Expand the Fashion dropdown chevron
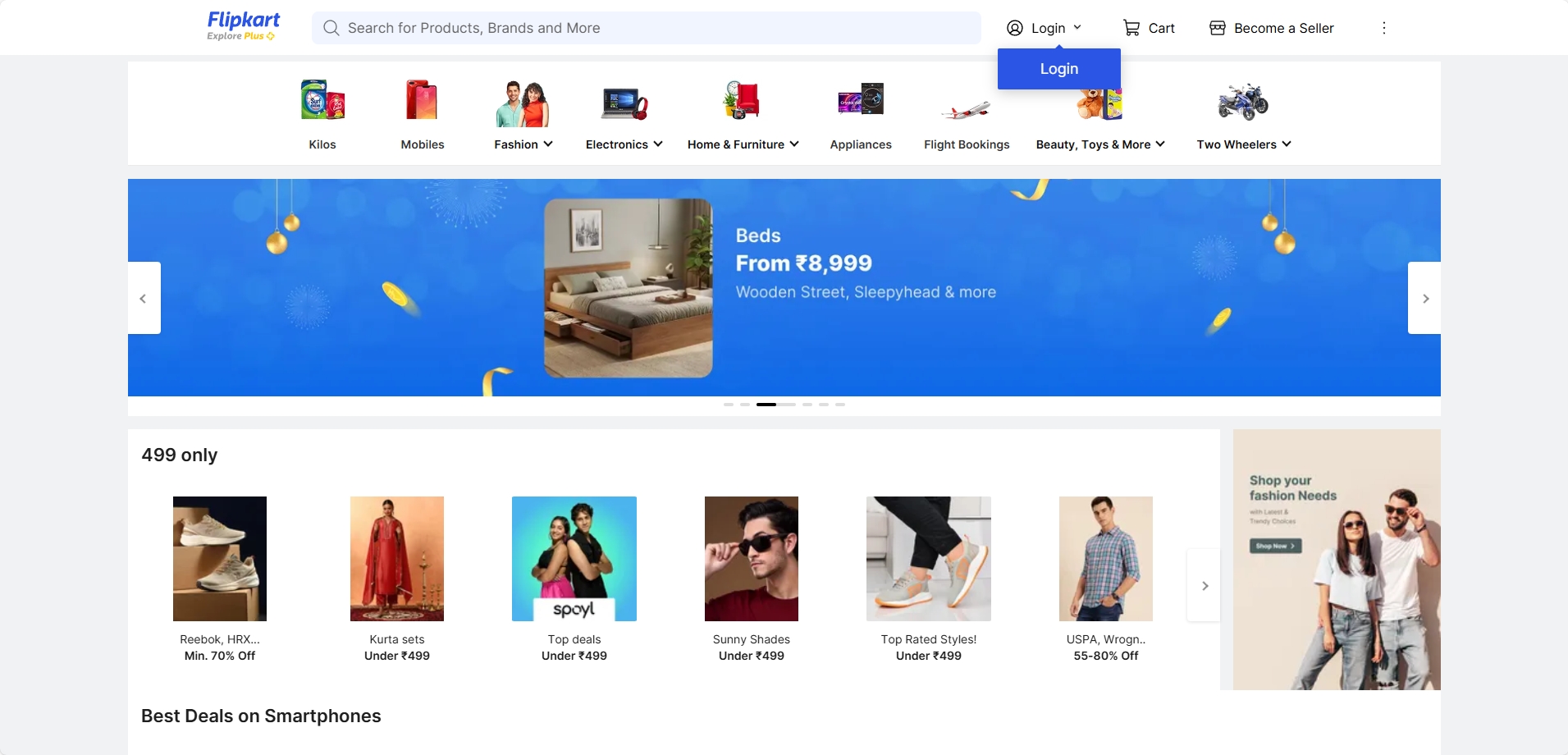The height and width of the screenshot is (755, 1568). point(548,144)
